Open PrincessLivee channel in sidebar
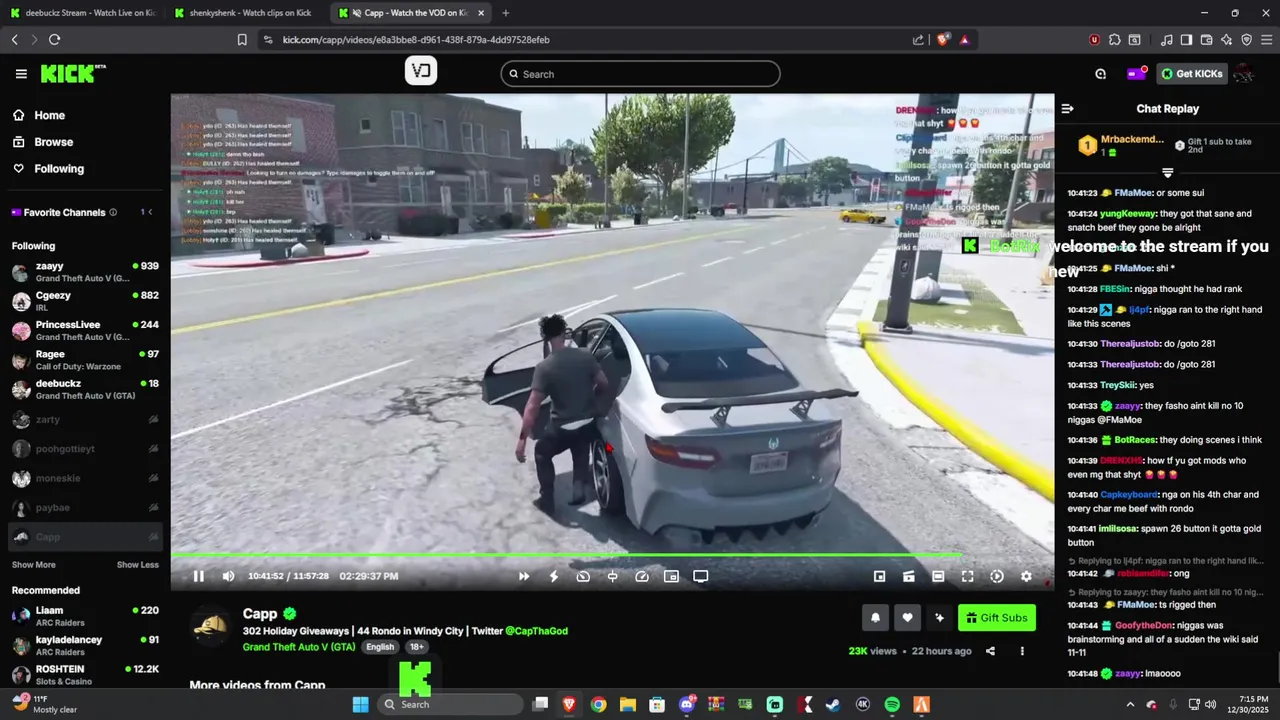1280x720 pixels. click(x=85, y=331)
